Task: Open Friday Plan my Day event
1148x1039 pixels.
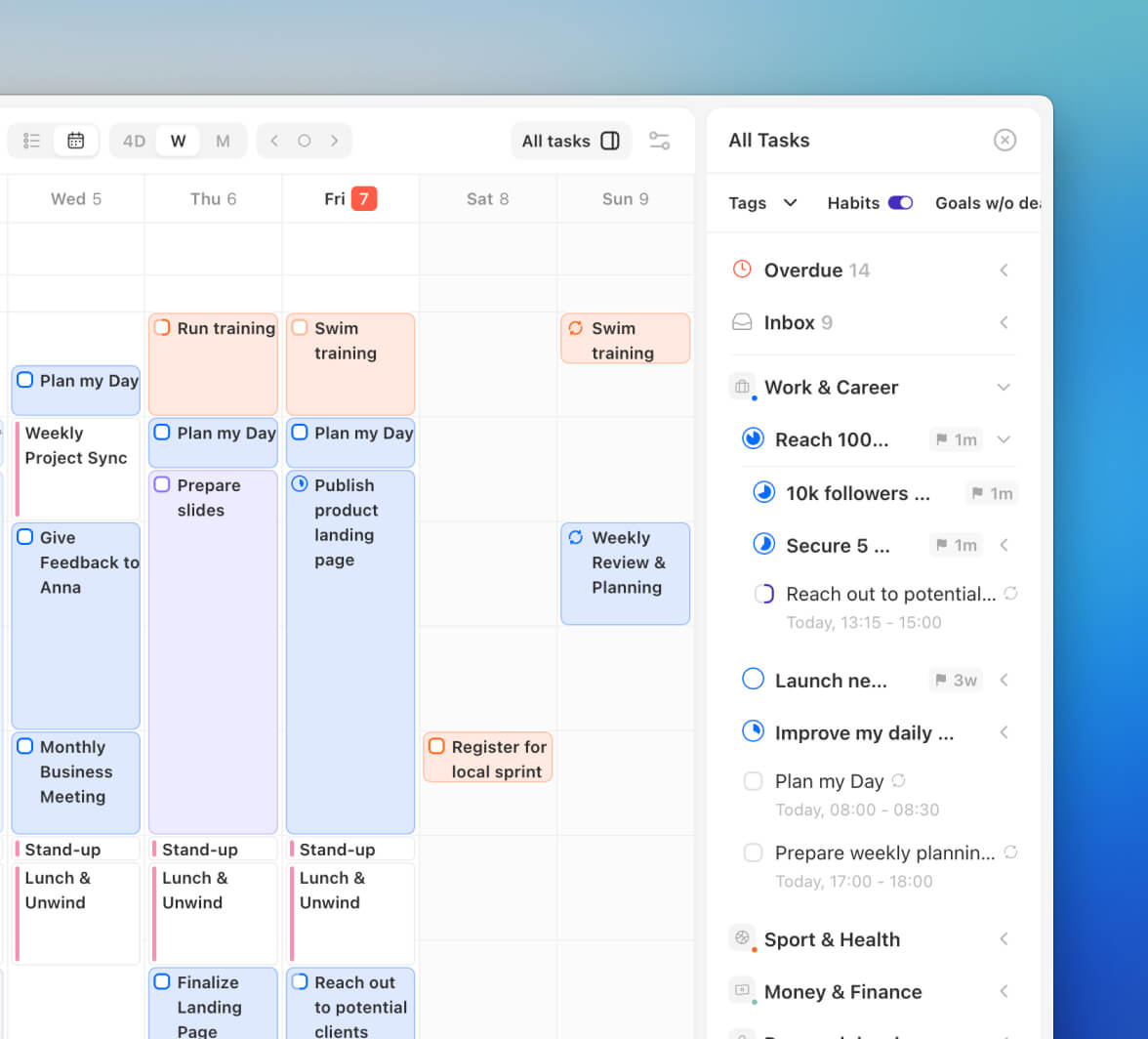Action: (350, 442)
